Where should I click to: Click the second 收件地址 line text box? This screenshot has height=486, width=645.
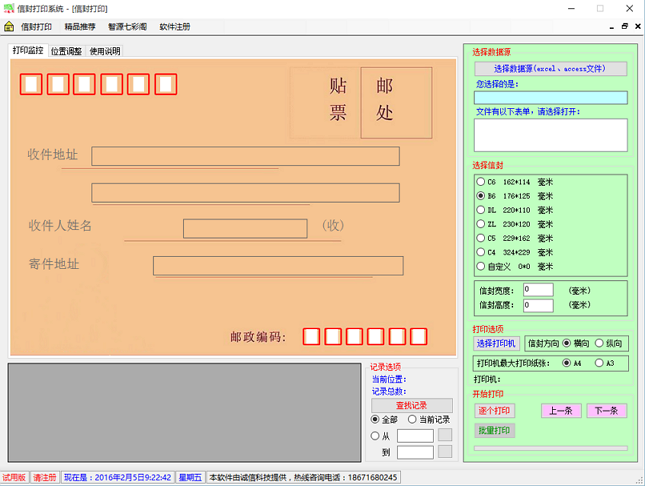[245, 193]
